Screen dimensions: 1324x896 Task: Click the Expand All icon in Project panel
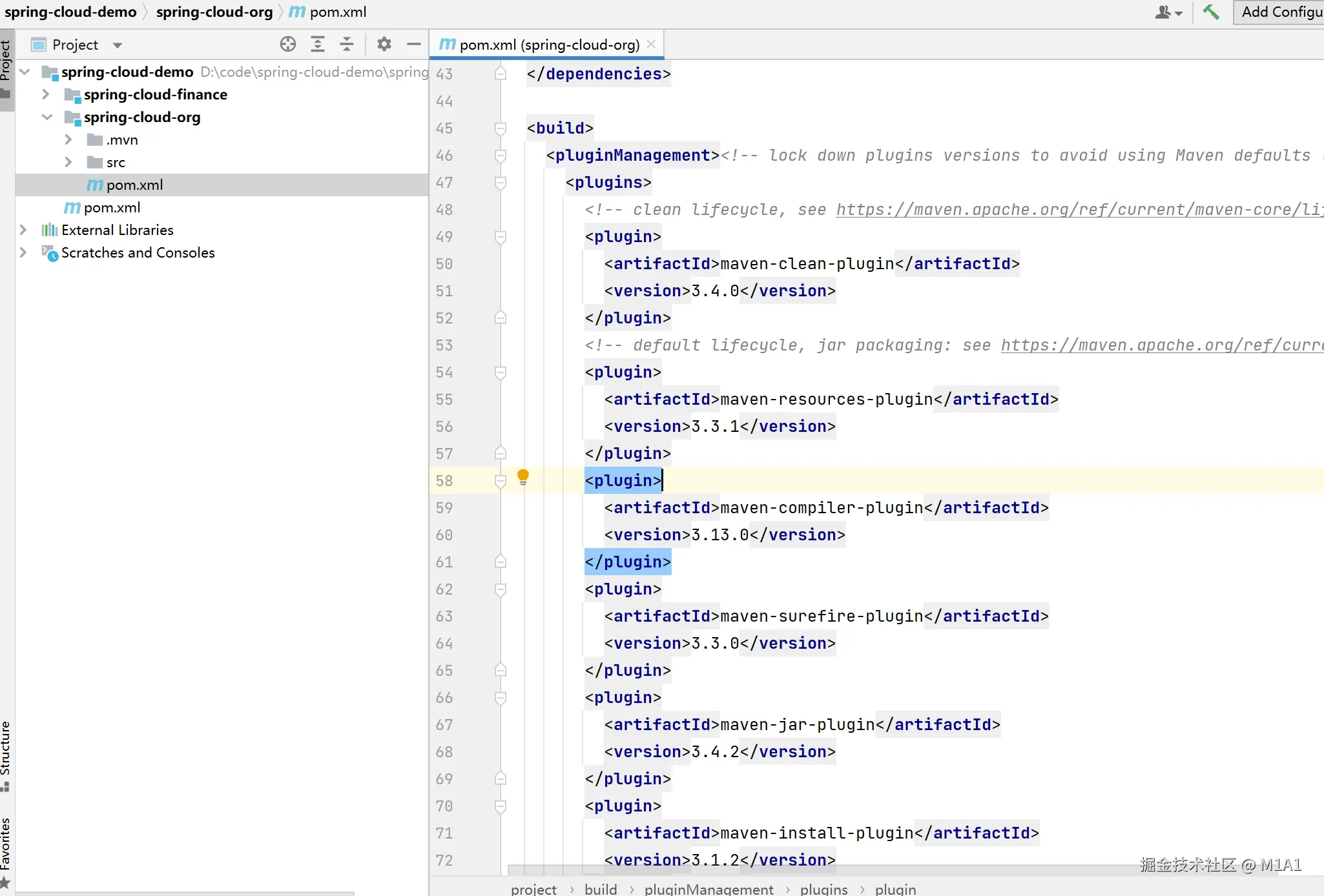(318, 45)
